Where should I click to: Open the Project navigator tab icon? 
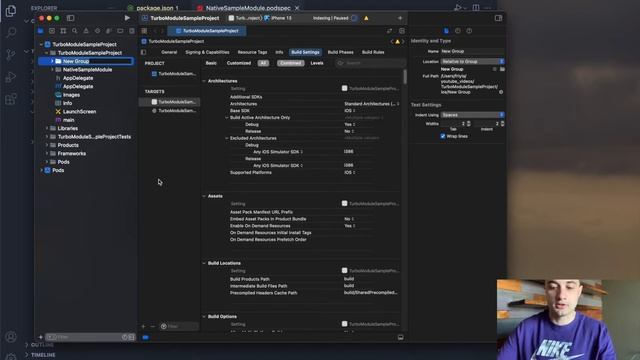tap(40, 31)
